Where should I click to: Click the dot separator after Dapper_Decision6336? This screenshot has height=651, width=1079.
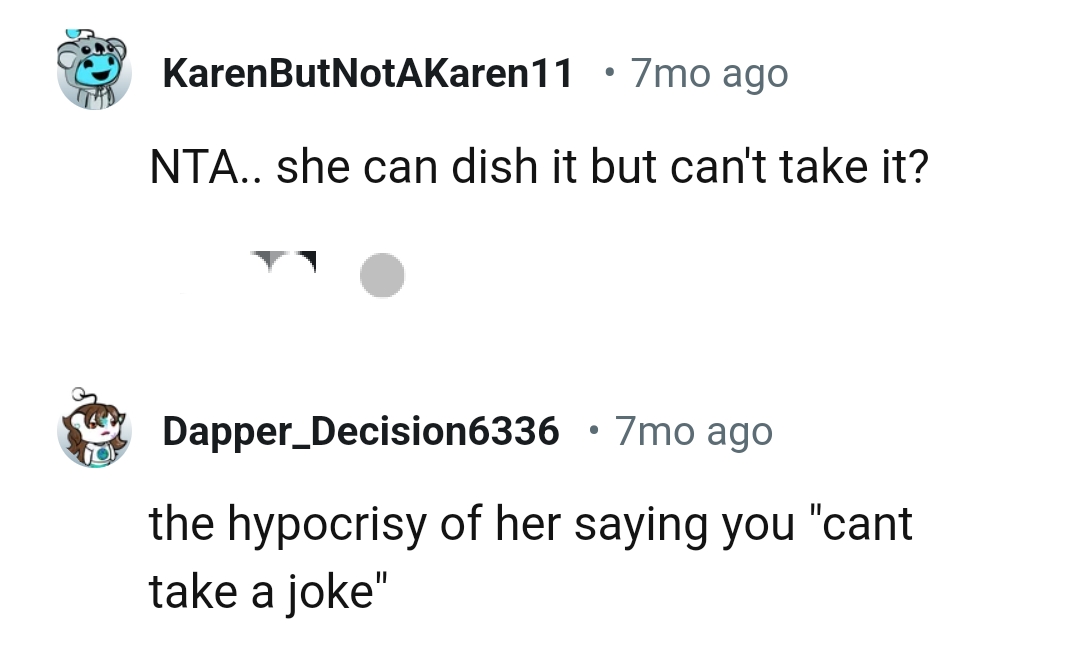pyautogui.click(x=593, y=431)
